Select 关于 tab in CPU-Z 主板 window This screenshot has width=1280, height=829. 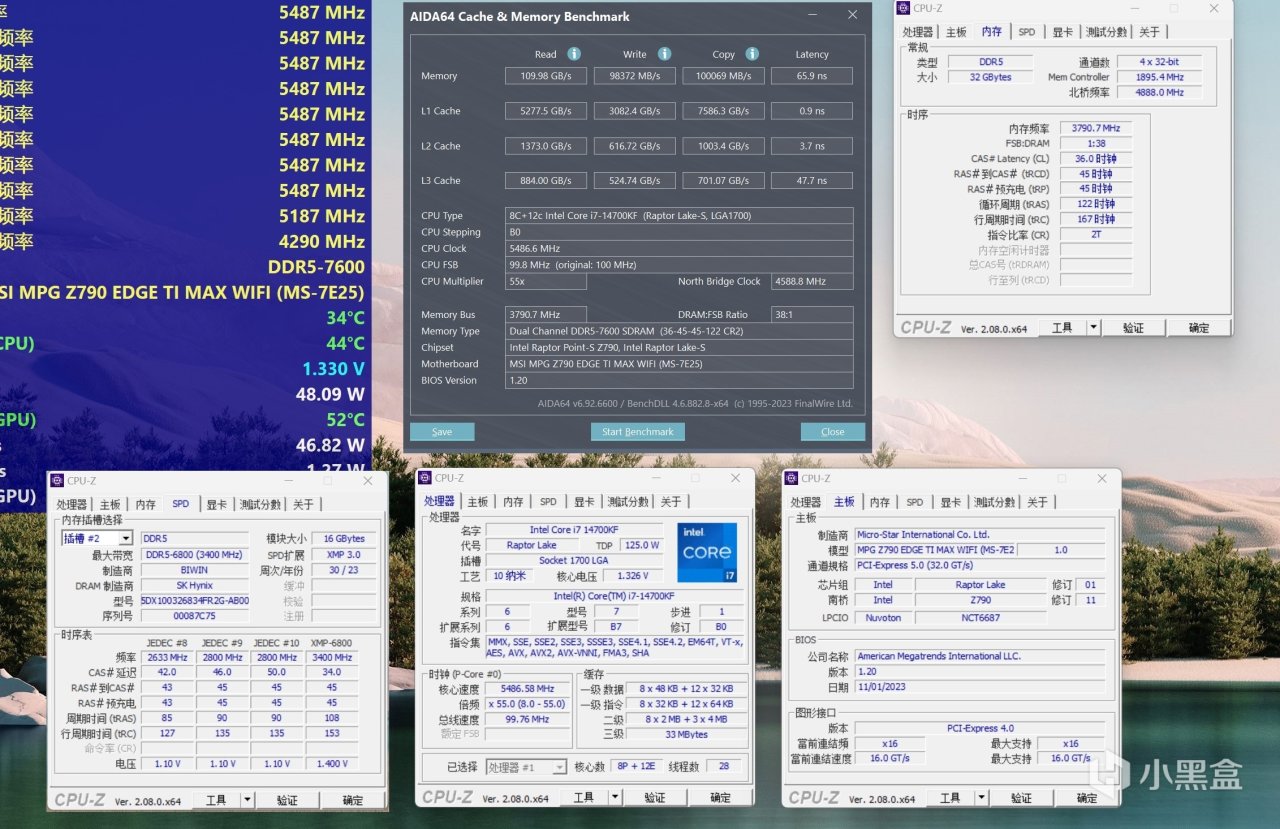[1038, 502]
